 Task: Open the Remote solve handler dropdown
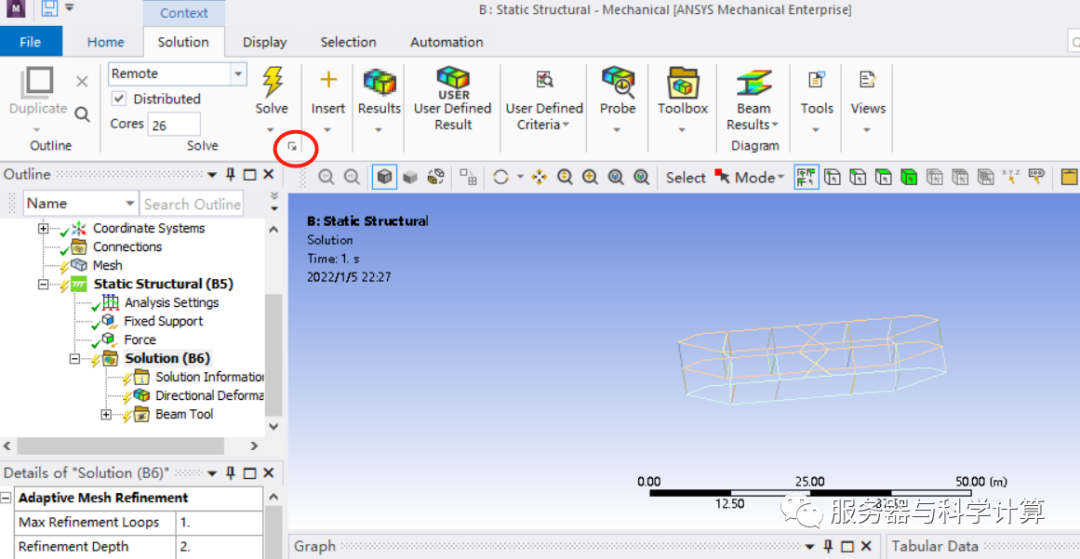[x=238, y=74]
